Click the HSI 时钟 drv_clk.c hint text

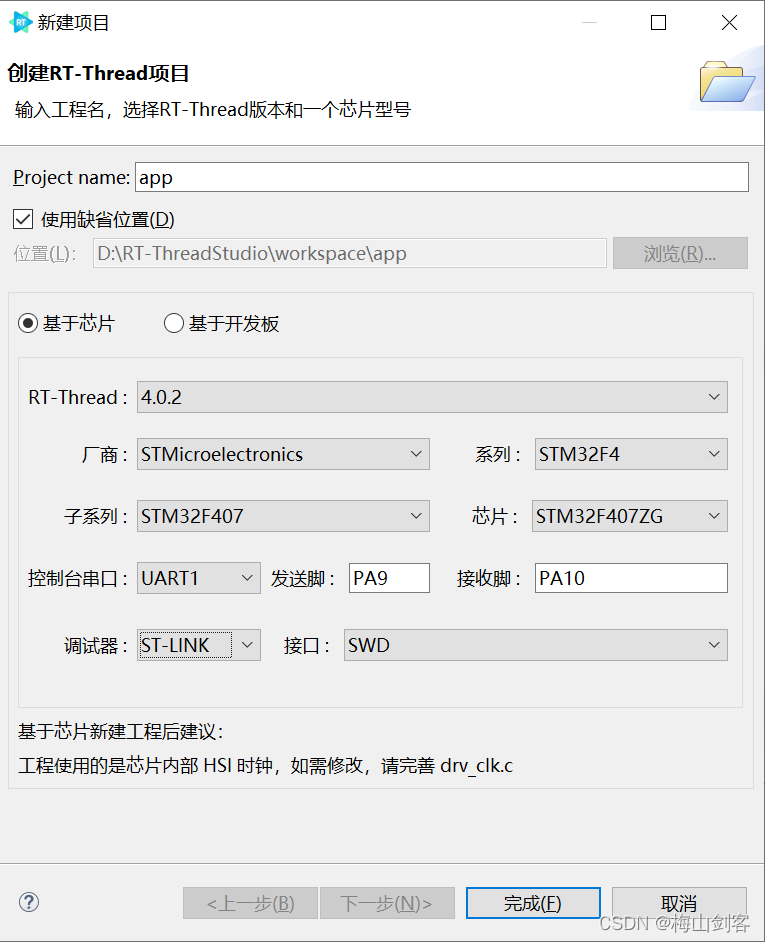tap(266, 765)
